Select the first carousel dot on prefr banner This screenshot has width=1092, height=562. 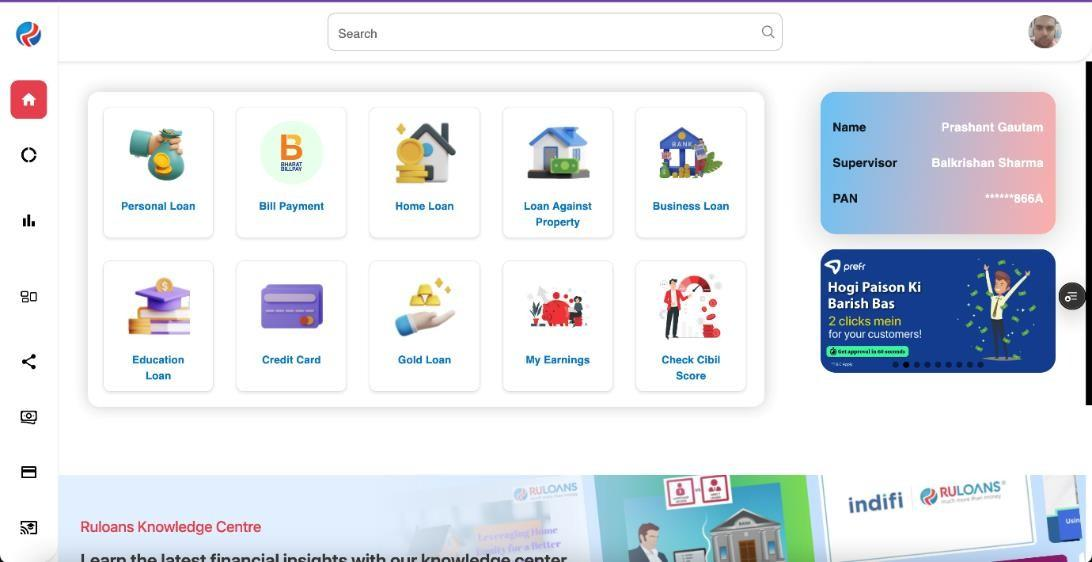(x=896, y=364)
